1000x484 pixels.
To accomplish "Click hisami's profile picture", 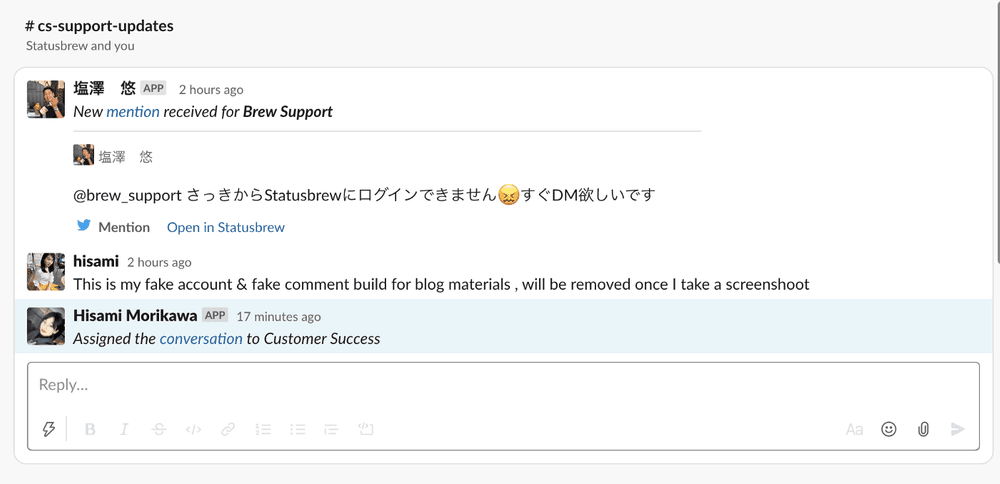I will (x=46, y=272).
